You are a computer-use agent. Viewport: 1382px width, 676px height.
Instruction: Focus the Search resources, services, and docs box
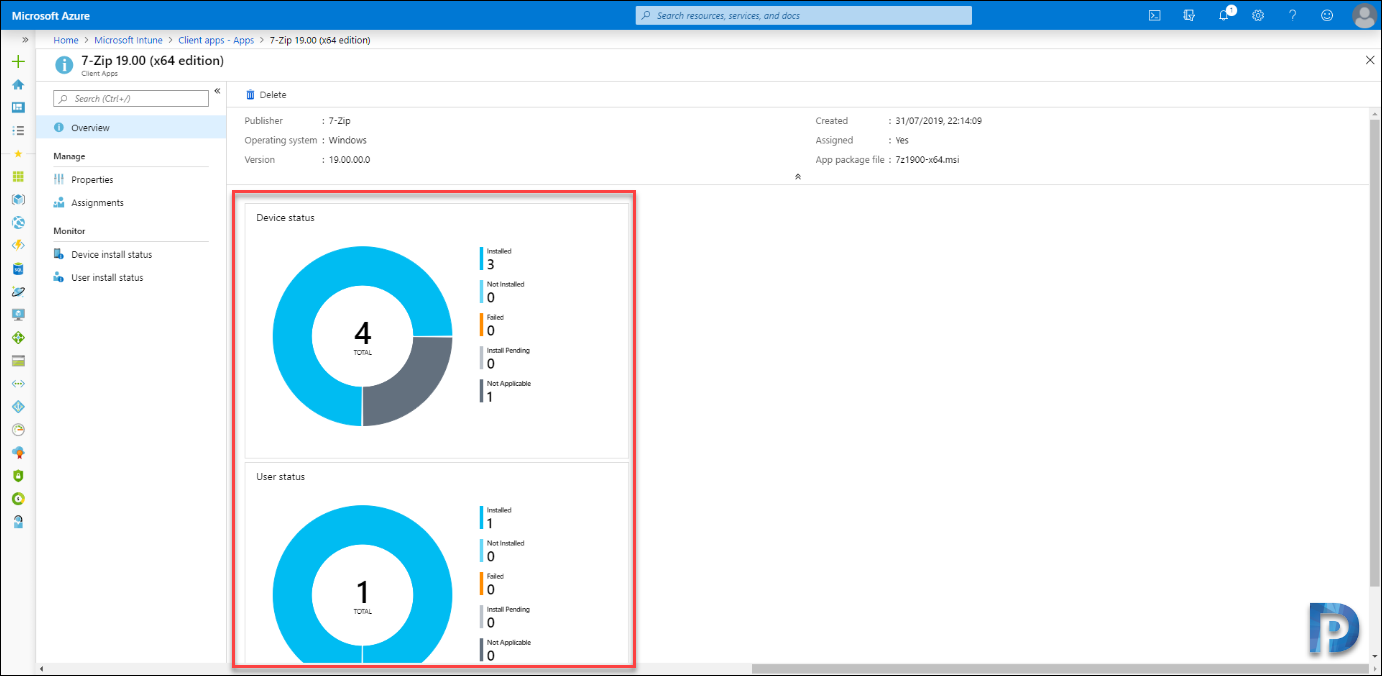[x=804, y=15]
